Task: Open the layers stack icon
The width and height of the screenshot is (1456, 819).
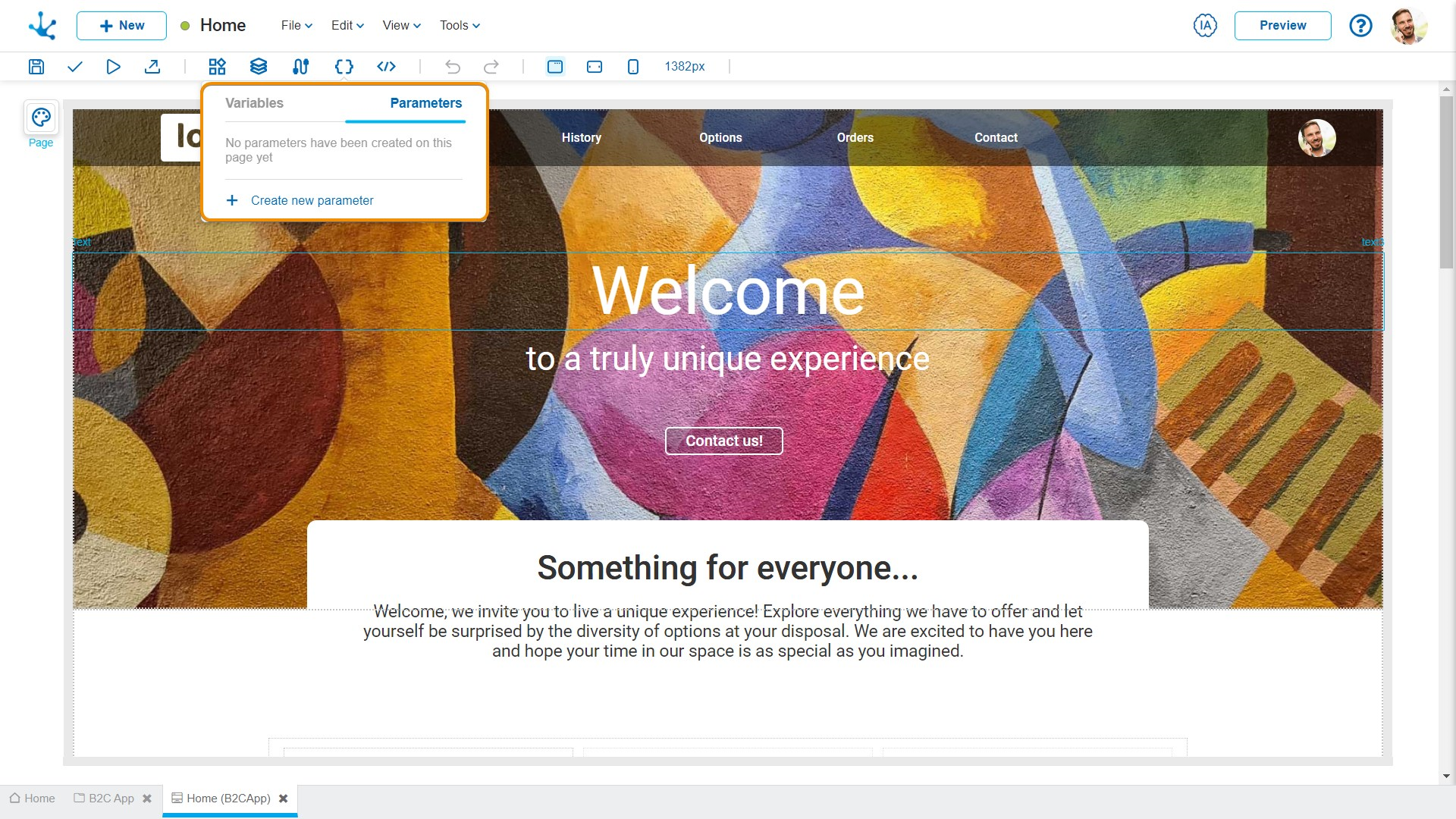Action: pyautogui.click(x=259, y=67)
